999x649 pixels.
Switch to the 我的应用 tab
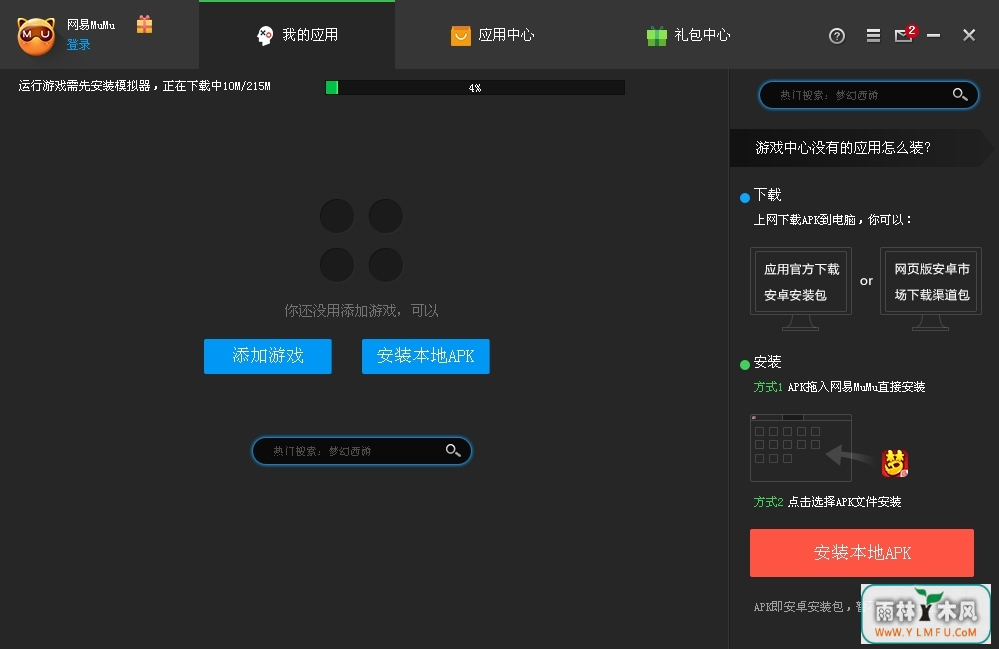[x=297, y=35]
